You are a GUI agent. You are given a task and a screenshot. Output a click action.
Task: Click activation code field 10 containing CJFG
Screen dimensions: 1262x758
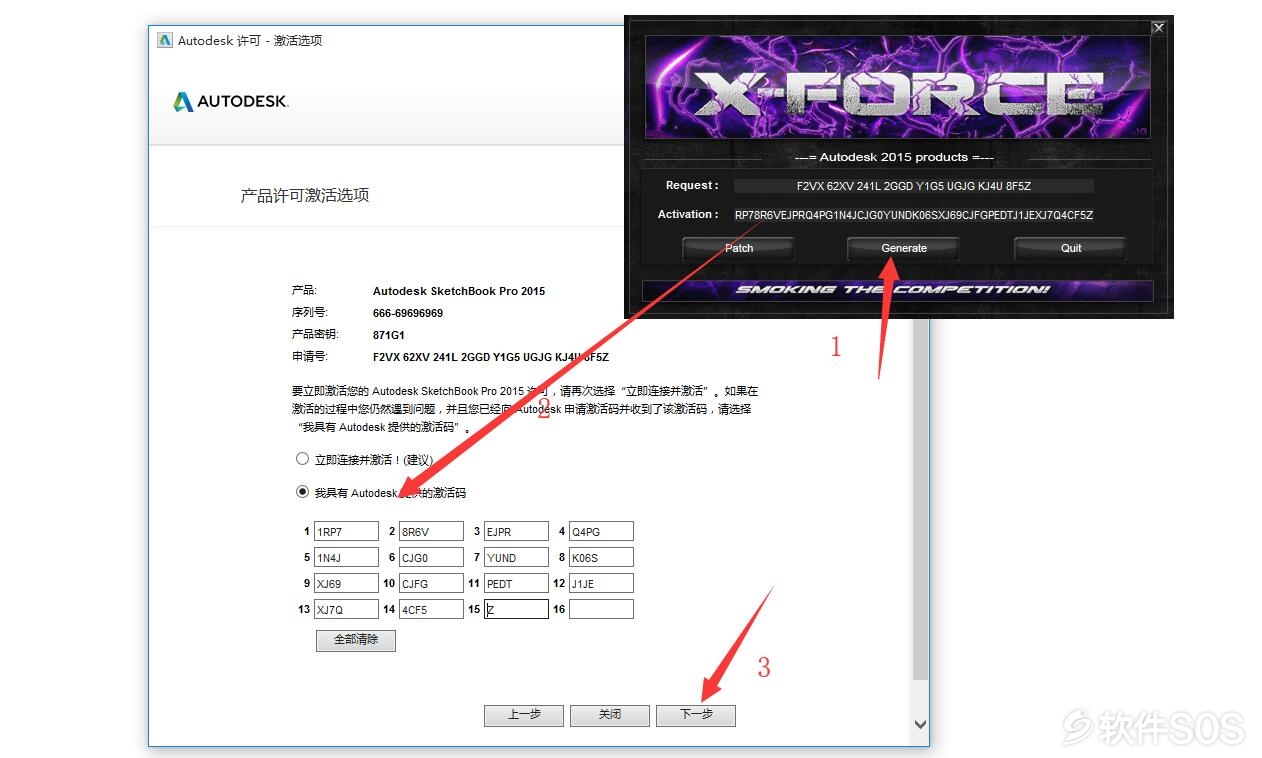[431, 583]
